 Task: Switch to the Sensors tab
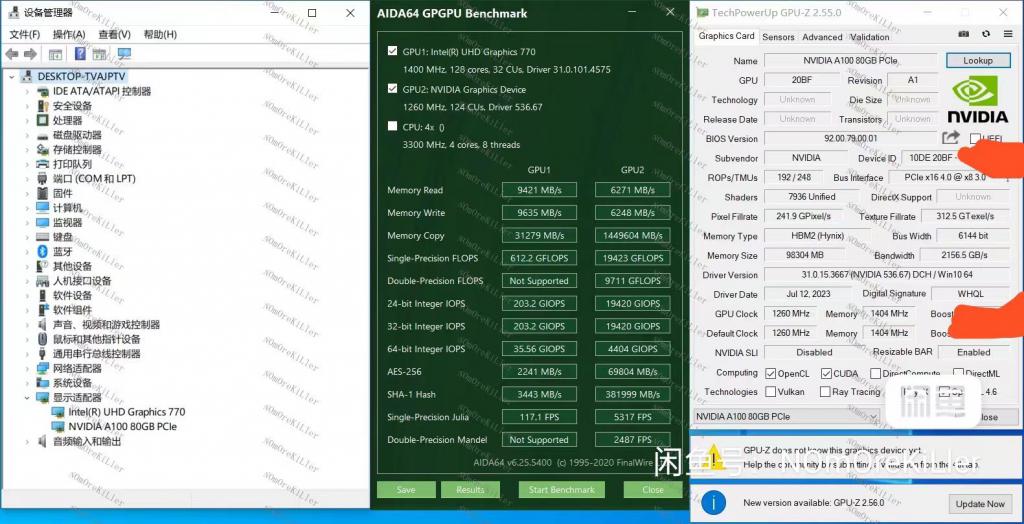click(x=778, y=36)
